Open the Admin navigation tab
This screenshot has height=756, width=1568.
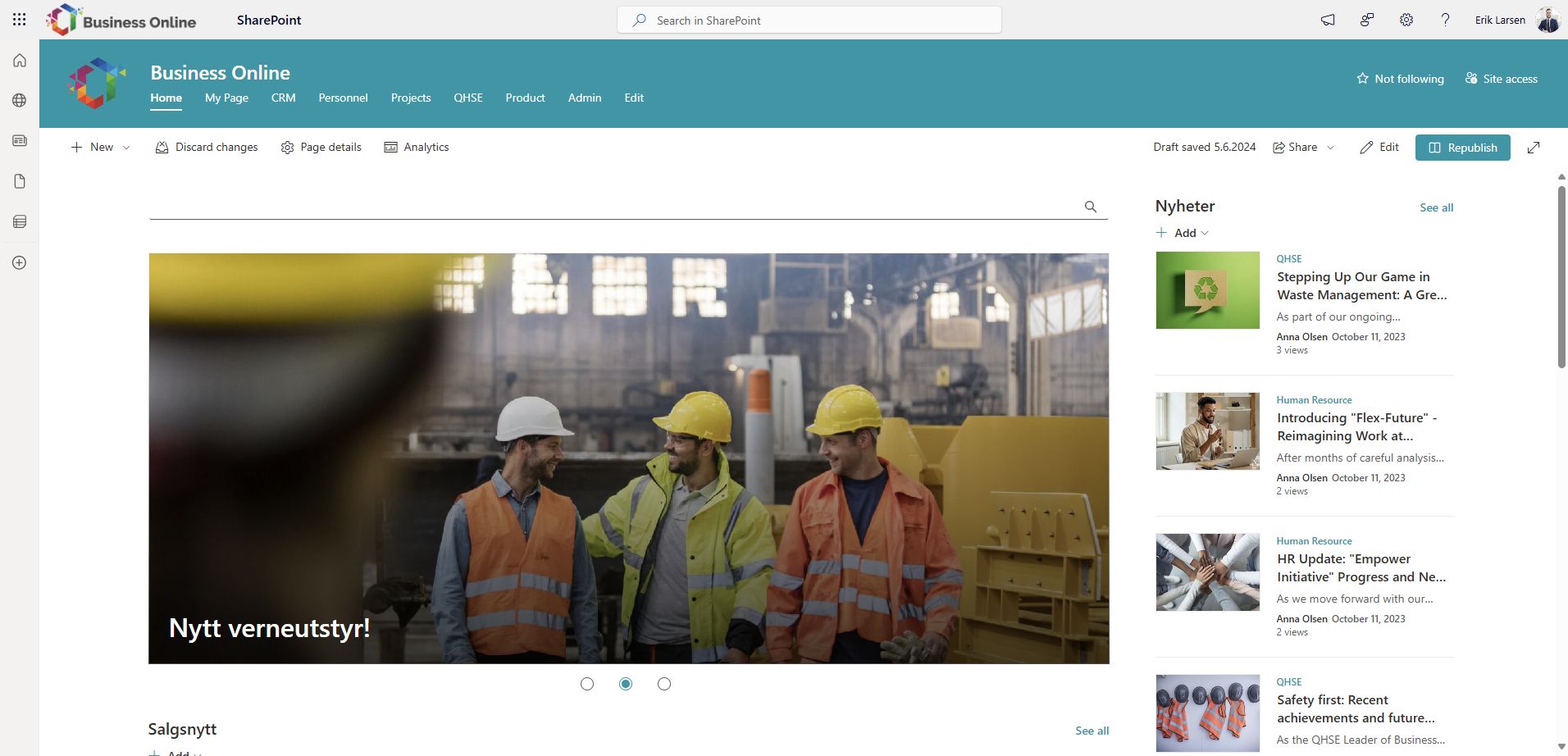pos(585,98)
